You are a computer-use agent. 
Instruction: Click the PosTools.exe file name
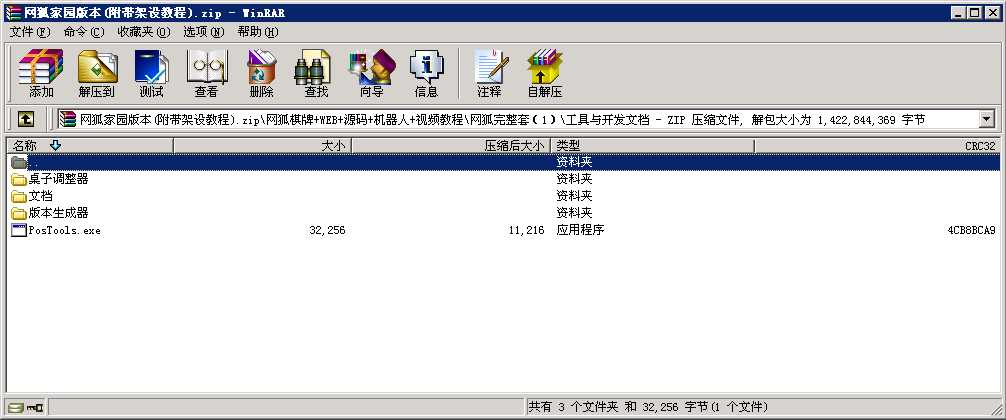point(65,230)
